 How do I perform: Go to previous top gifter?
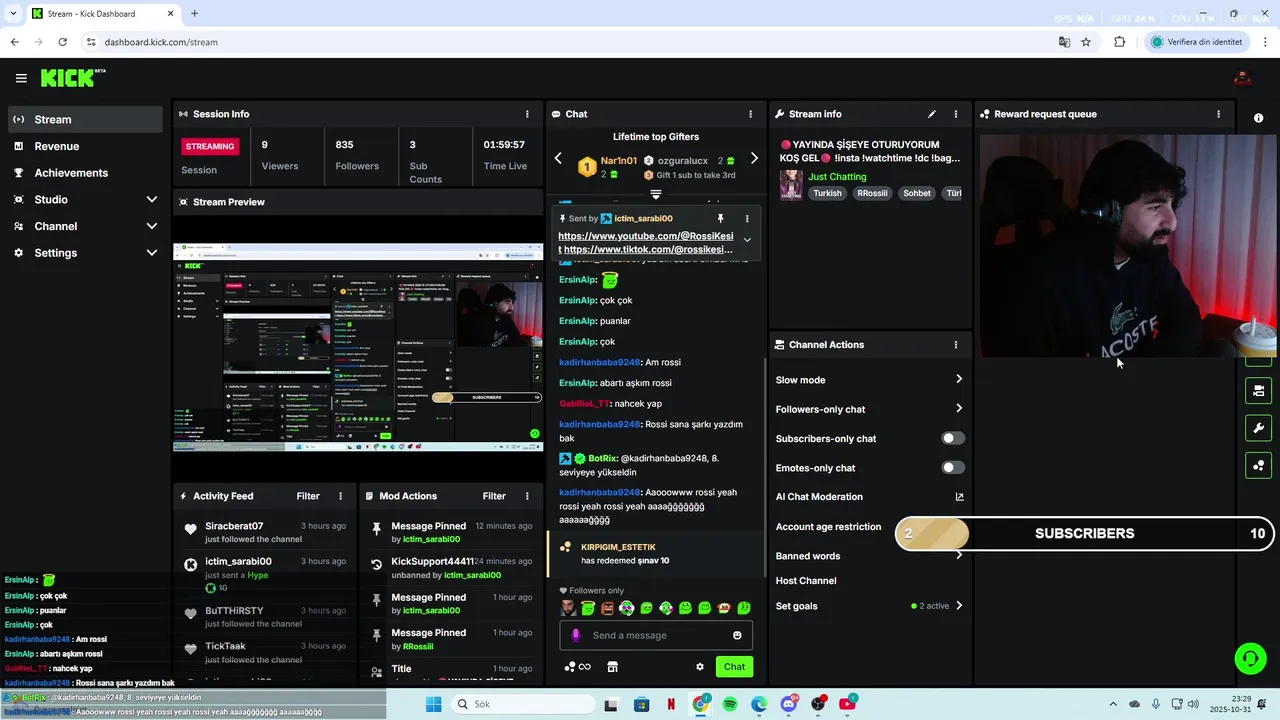[558, 158]
